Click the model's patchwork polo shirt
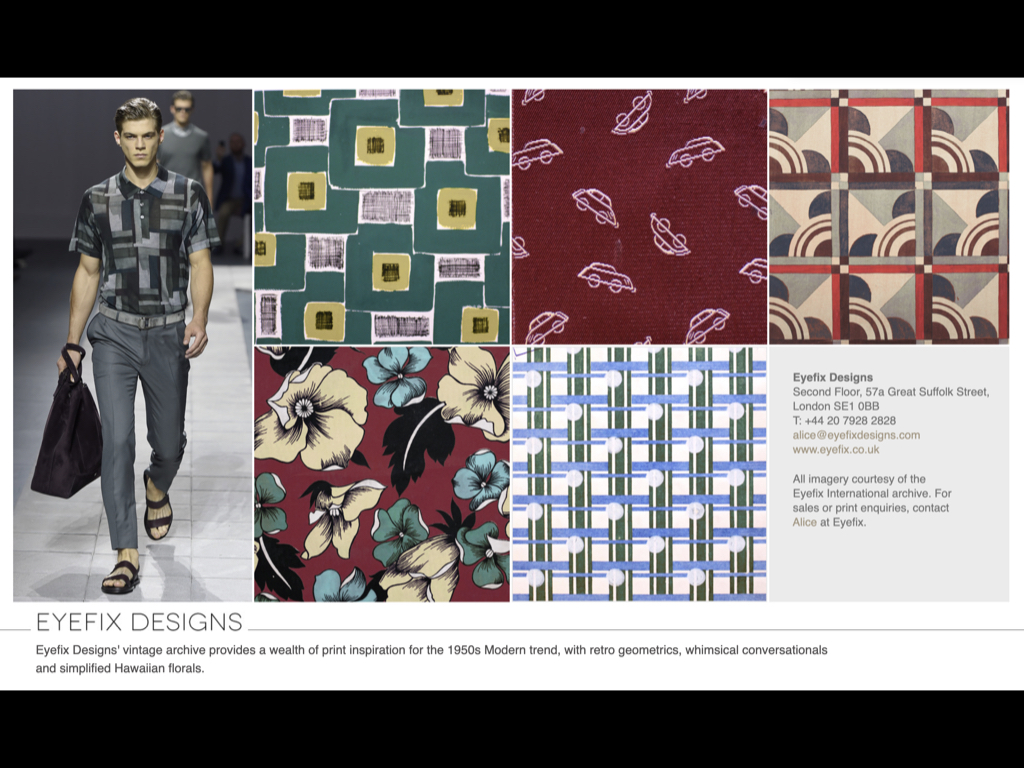Viewport: 1024px width, 768px height. pos(146,243)
